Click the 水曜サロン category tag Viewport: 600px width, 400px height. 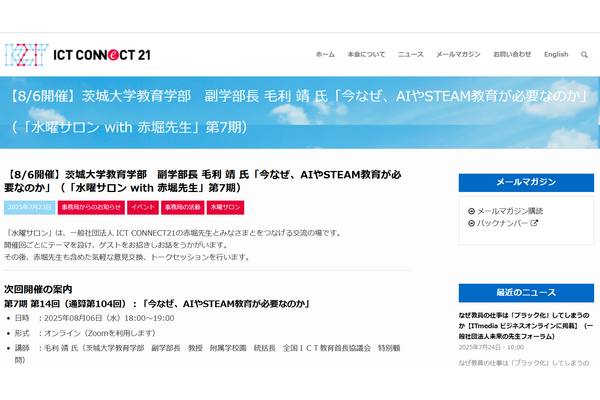pyautogui.click(x=225, y=207)
